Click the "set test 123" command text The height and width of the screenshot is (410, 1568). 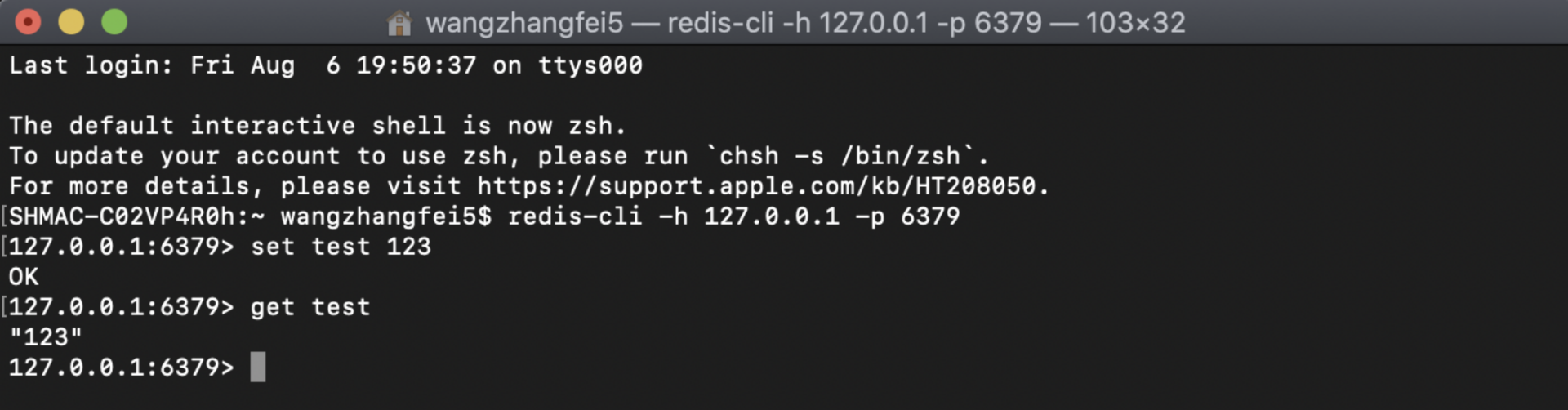[341, 247]
